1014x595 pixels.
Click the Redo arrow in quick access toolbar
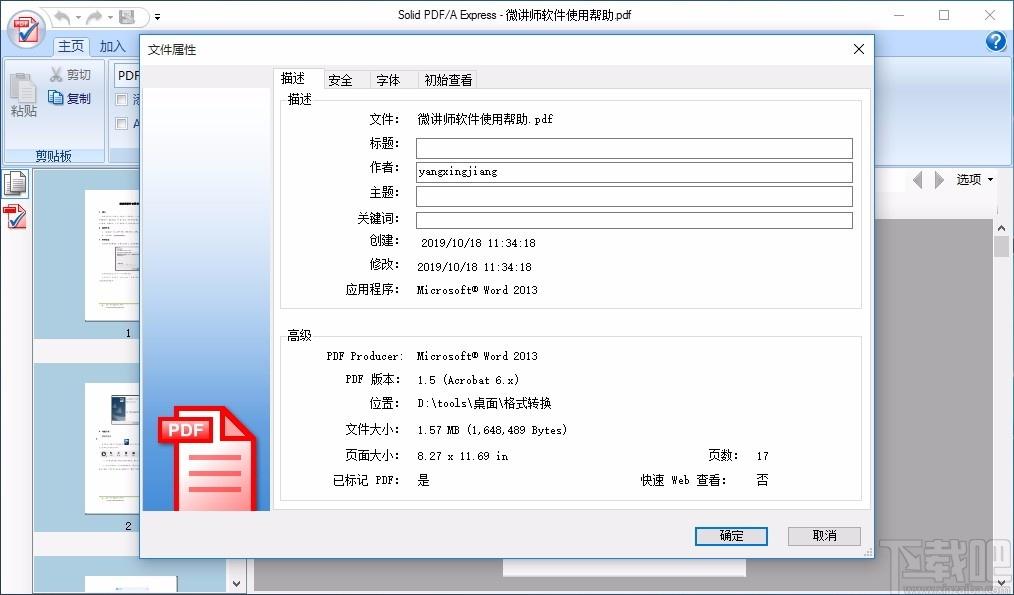coord(94,17)
